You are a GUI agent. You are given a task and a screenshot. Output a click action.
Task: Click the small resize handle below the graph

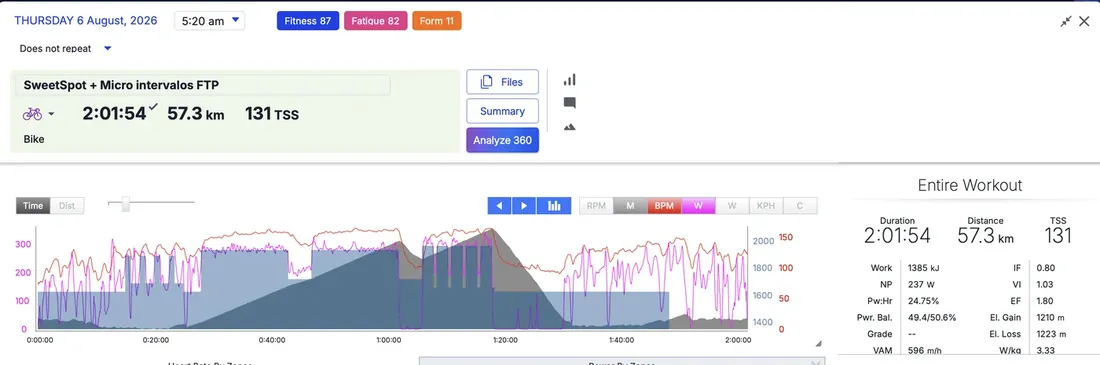point(818,344)
